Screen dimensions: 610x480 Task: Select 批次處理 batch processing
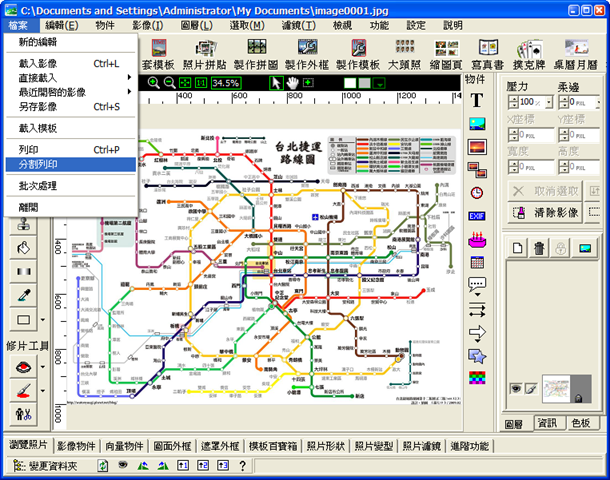coord(70,186)
